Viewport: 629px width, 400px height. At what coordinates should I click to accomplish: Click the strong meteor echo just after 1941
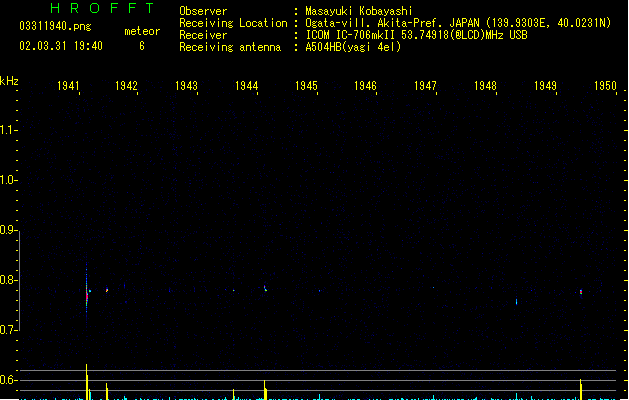pos(87,295)
